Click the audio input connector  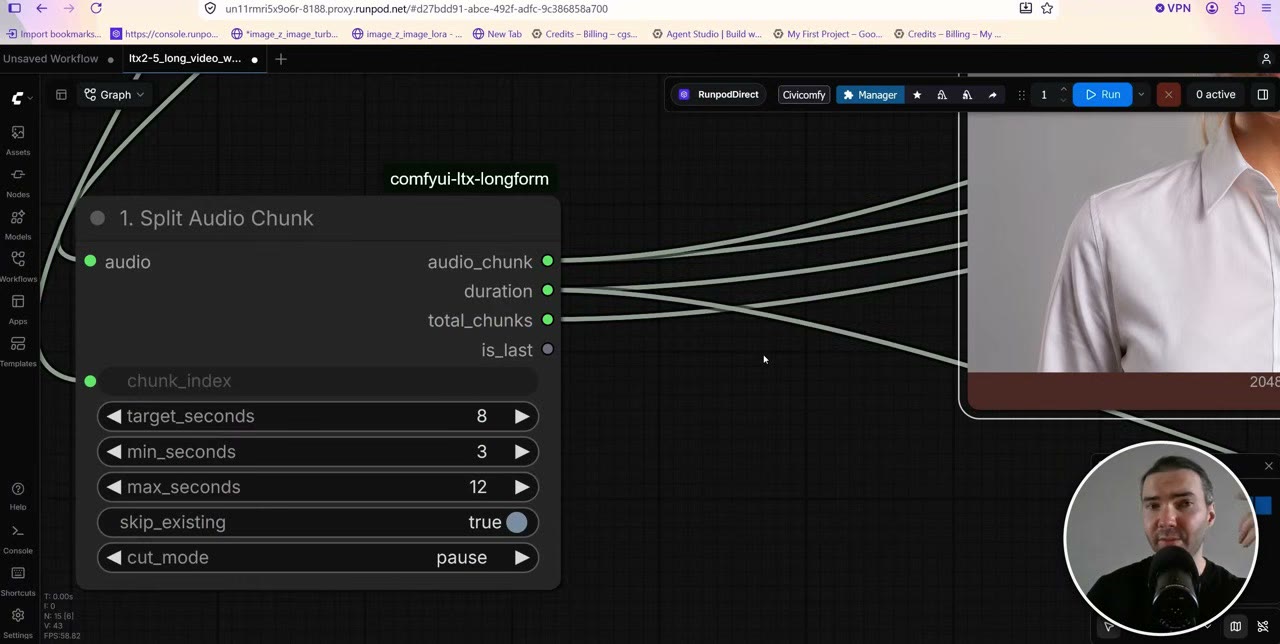click(x=90, y=261)
